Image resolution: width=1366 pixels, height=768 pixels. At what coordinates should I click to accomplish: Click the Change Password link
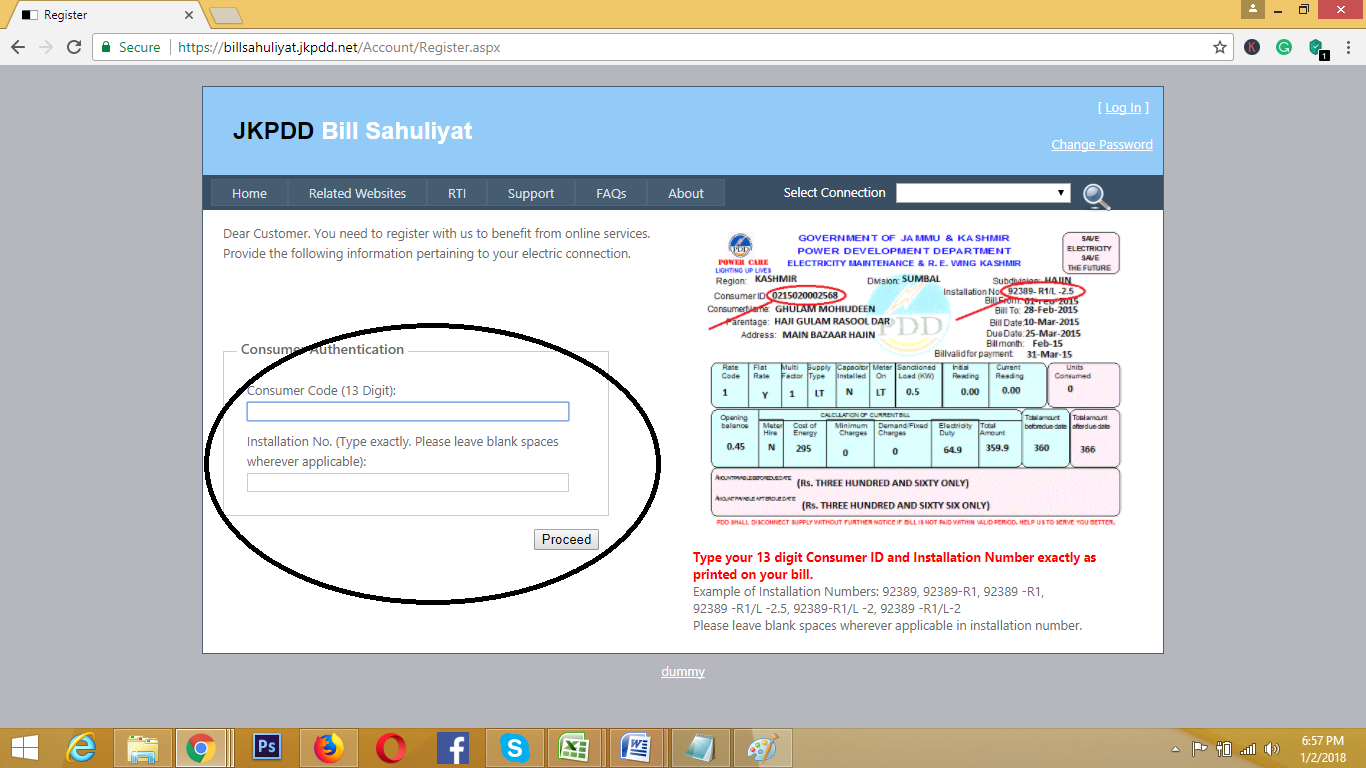coord(1102,145)
